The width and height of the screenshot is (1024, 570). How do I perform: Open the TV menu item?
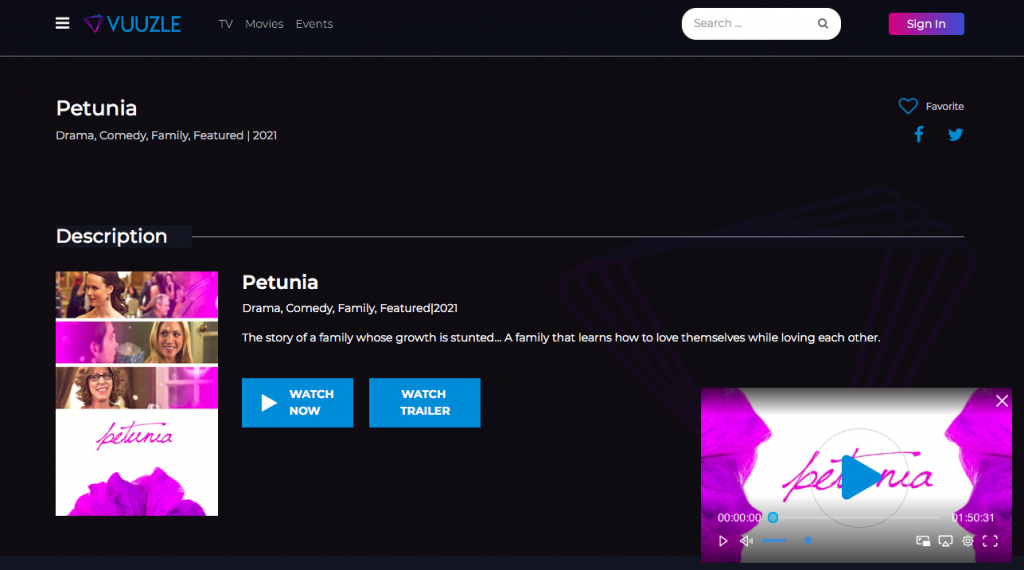(226, 24)
